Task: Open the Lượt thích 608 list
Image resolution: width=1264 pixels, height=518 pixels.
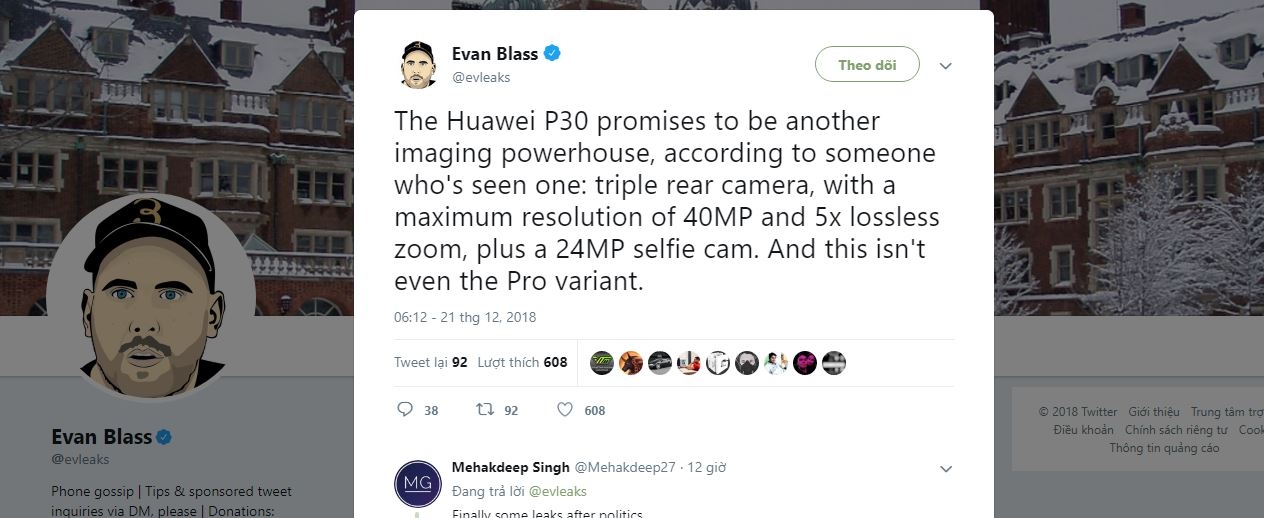Action: 522,362
